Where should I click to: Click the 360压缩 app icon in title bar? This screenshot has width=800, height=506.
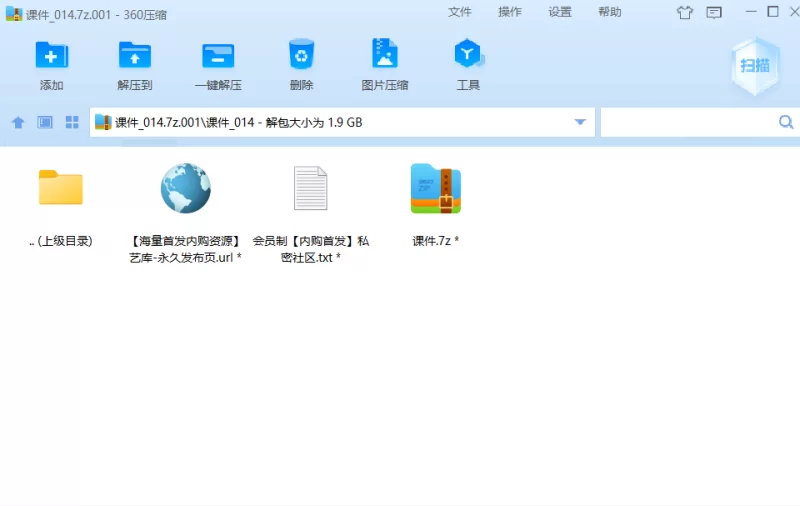(14, 14)
